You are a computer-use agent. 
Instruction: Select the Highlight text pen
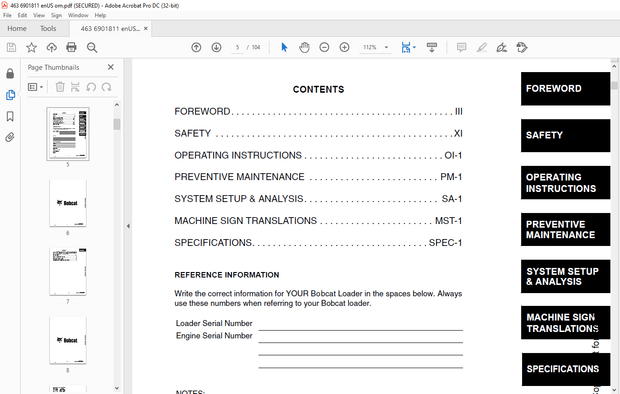click(481, 47)
